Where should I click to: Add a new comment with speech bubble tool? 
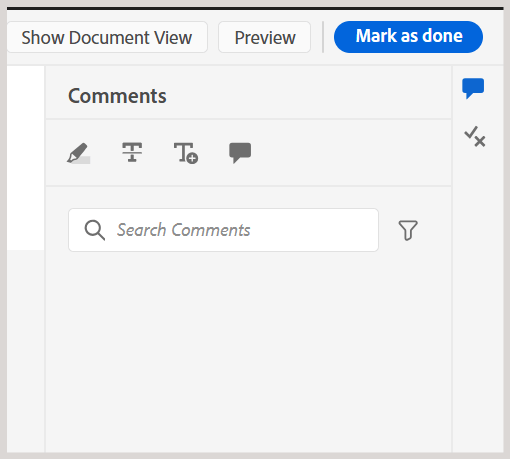(x=240, y=153)
